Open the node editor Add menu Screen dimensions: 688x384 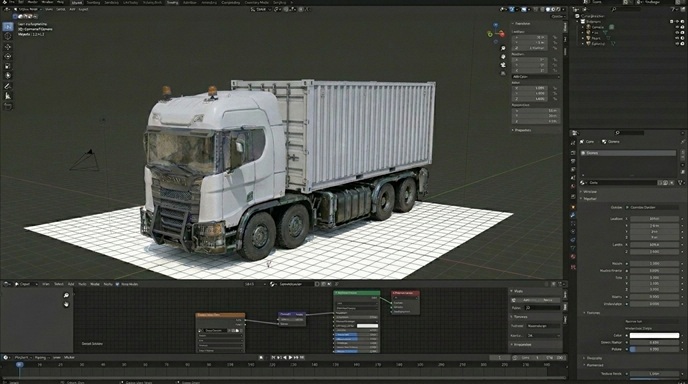coord(71,284)
